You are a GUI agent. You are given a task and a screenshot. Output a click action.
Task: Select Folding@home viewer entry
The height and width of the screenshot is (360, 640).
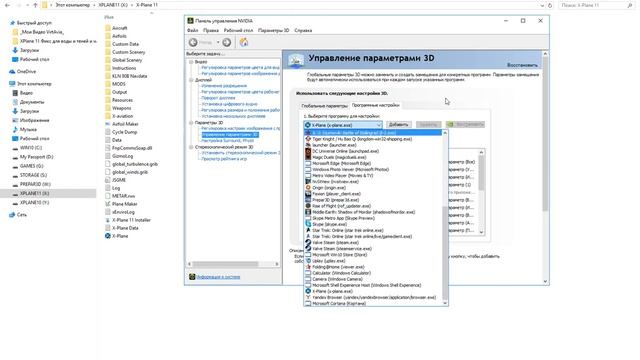[x=338, y=267]
